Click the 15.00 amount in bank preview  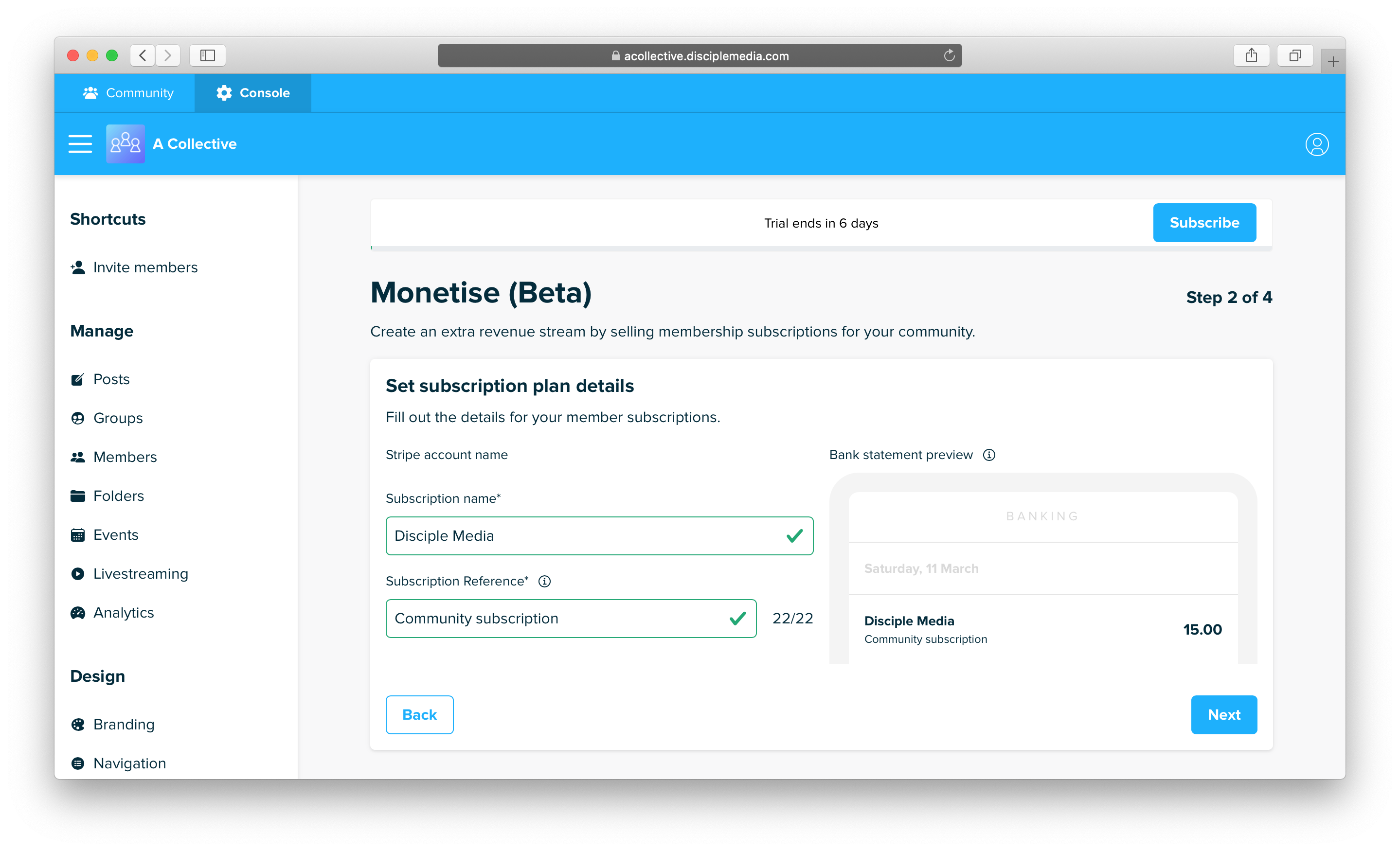1203,629
